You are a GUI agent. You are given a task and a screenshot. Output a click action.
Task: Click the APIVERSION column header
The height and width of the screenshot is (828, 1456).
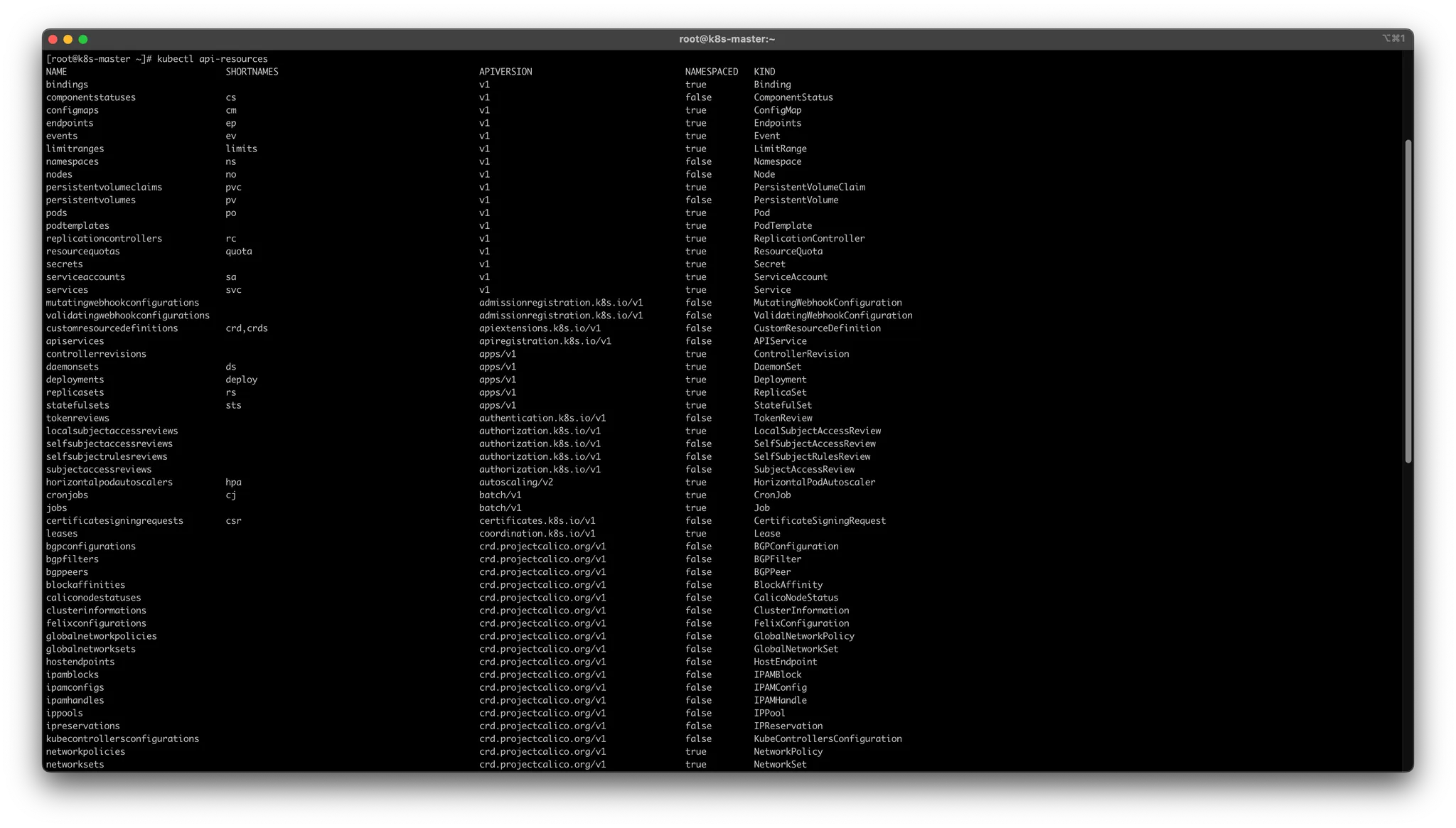pos(505,72)
